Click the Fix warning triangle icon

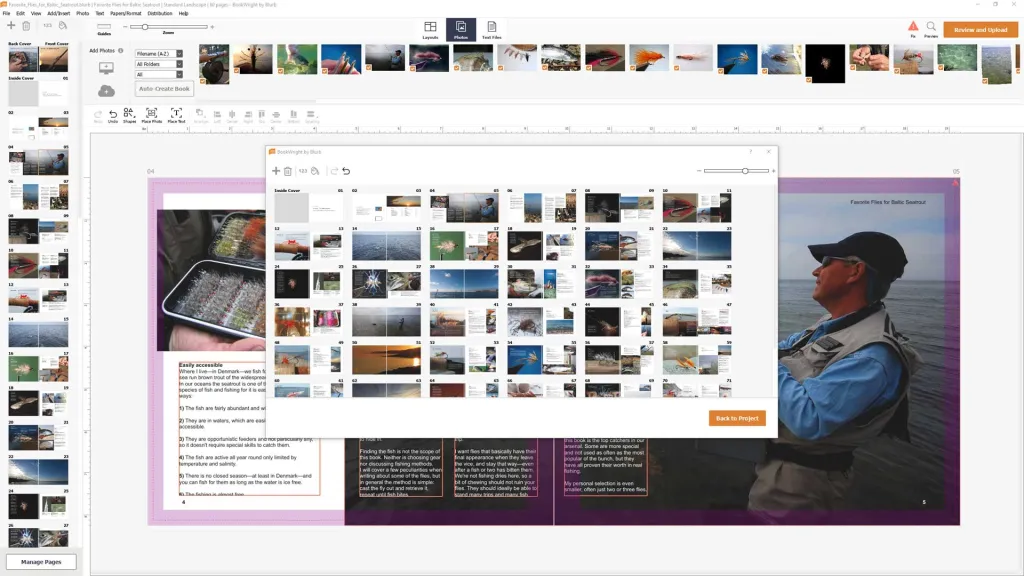click(912, 28)
